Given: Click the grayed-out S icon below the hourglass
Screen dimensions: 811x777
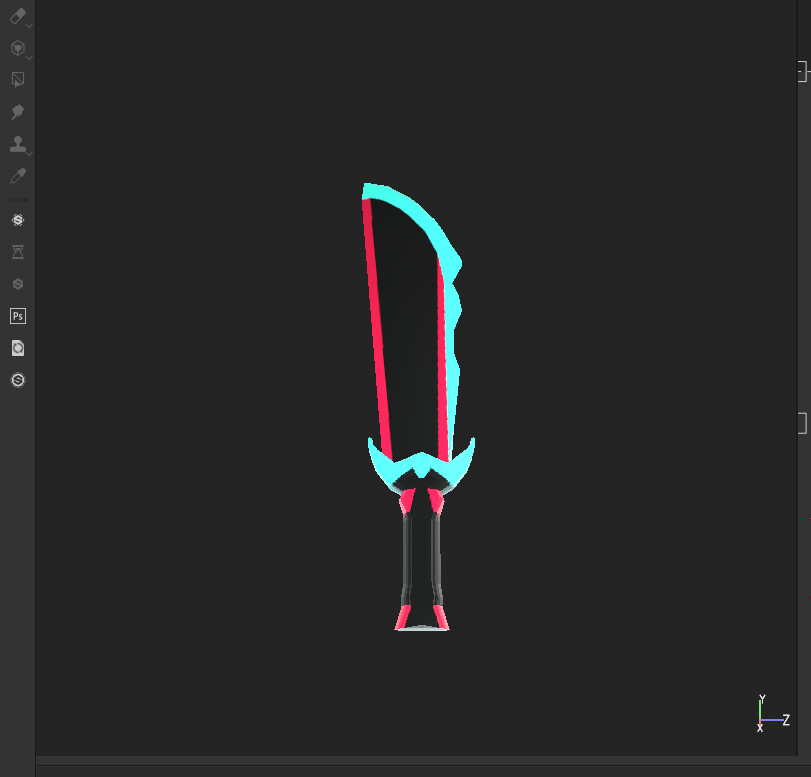Looking at the screenshot, I should [17, 284].
